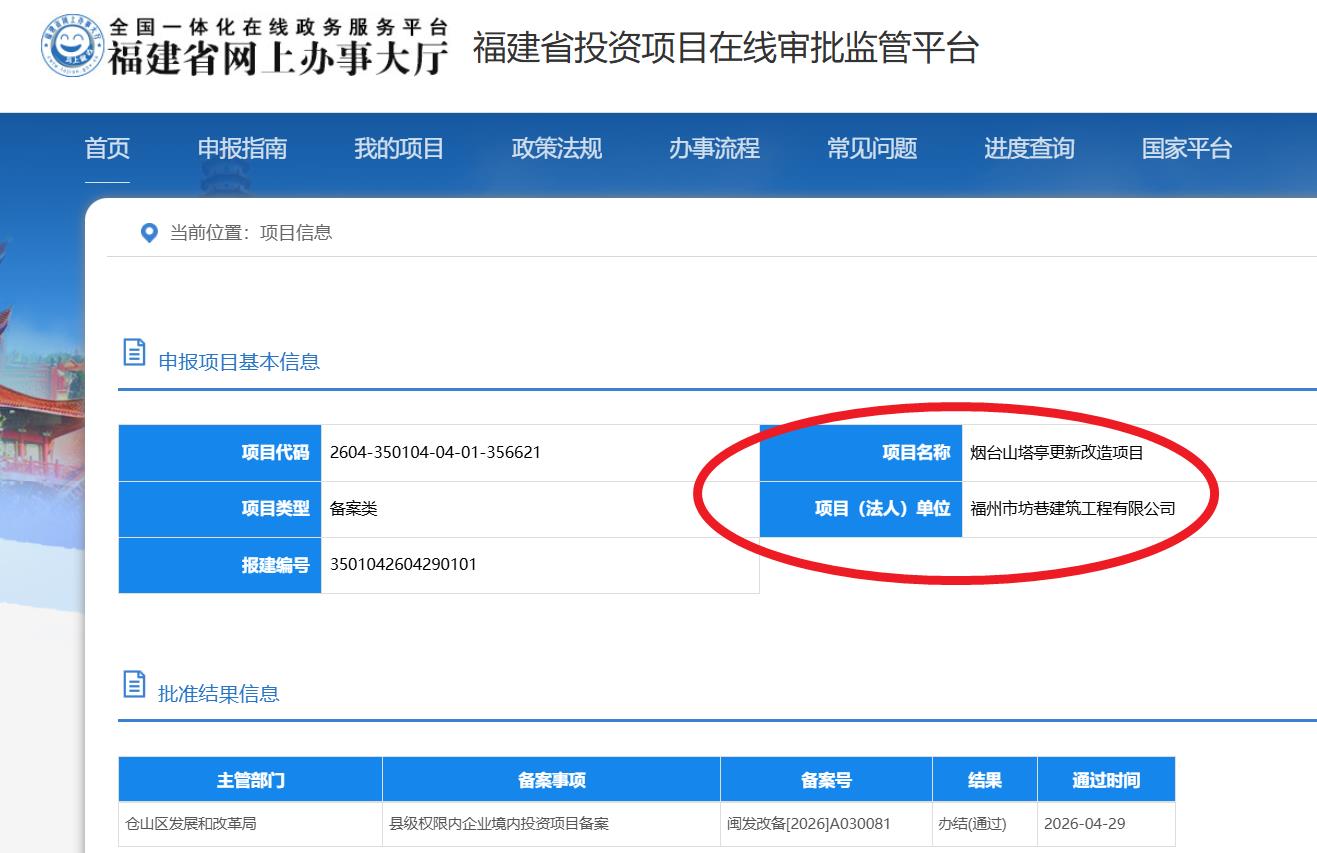1317x853 pixels.
Task: Click the document icon beside 申报项目基本信息
Action: 133,352
